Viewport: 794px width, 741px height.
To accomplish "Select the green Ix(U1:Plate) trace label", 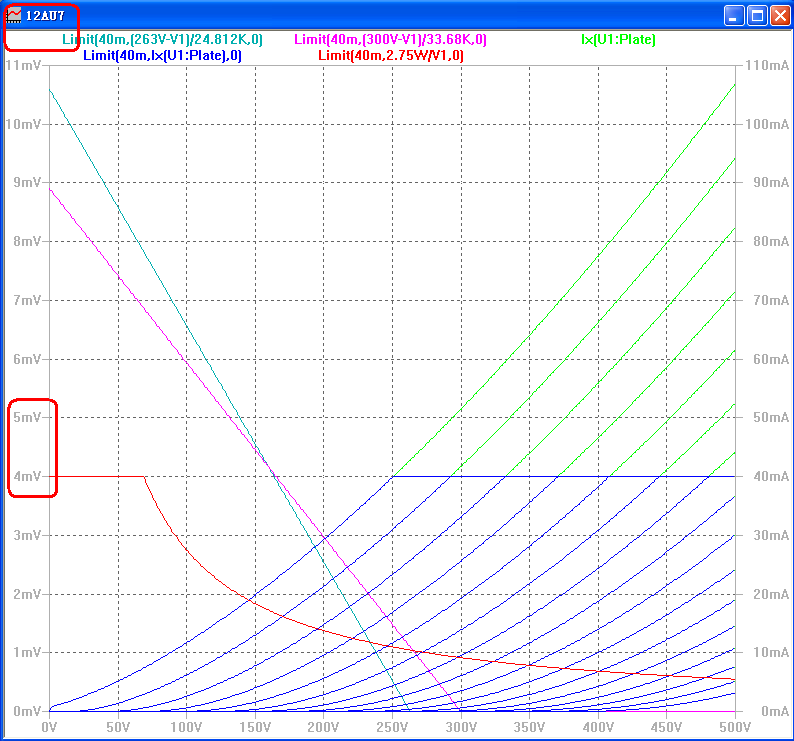I will (618, 40).
